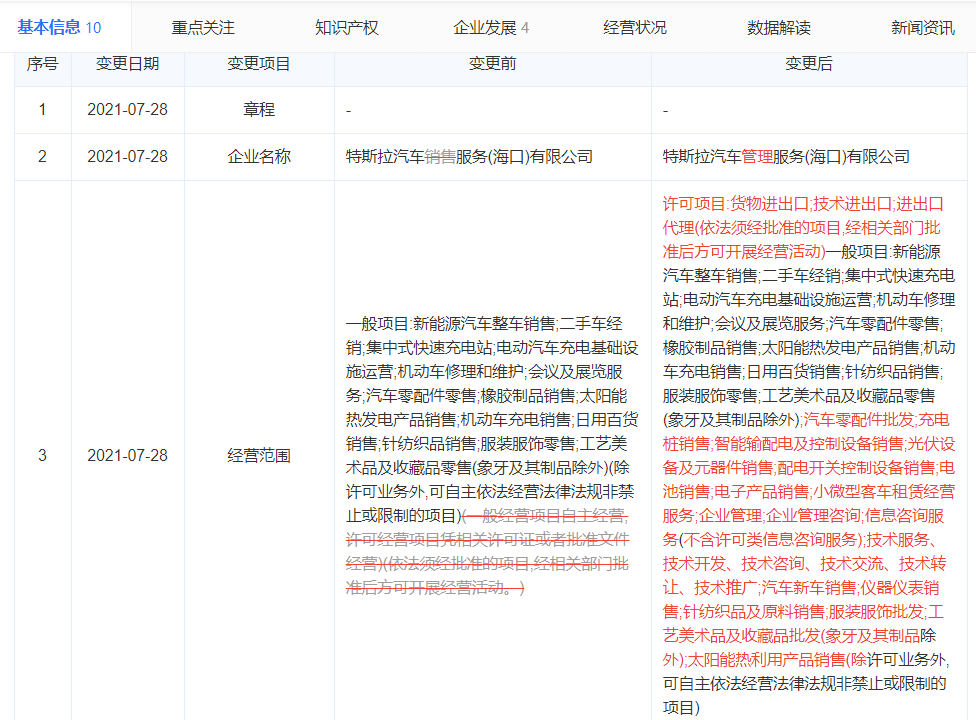Click the 经营范围 before-change text
The image size is (976, 720).
(x=492, y=456)
